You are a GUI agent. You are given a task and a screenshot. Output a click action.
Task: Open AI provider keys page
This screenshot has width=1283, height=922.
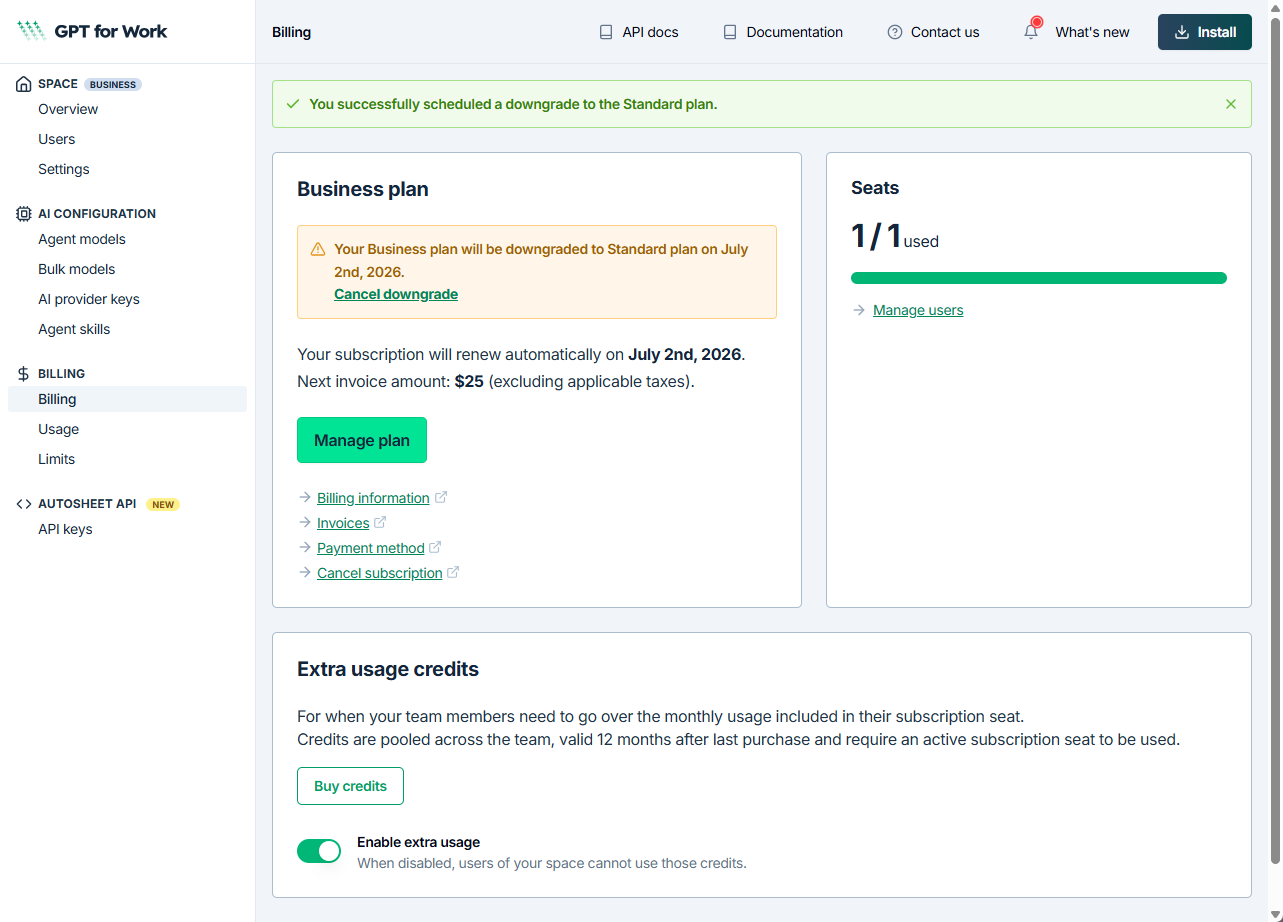pos(89,299)
